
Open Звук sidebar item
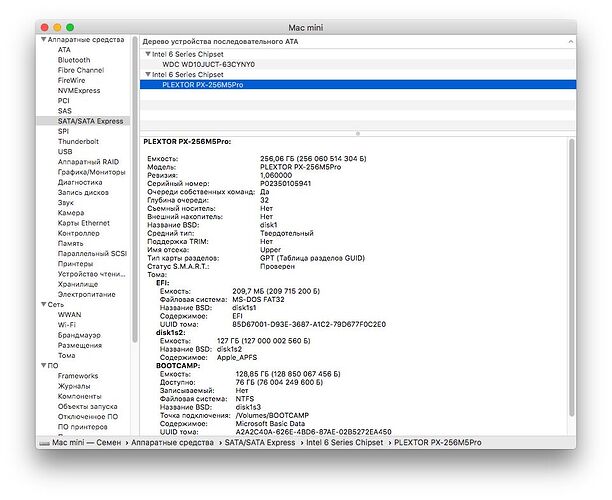pyautogui.click(x=66, y=202)
